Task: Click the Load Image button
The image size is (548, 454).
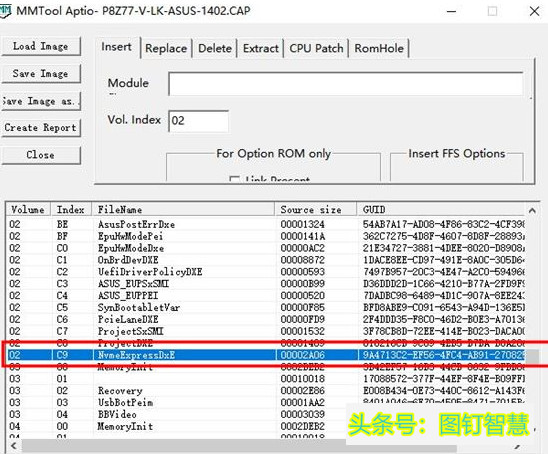Action: click(x=41, y=46)
